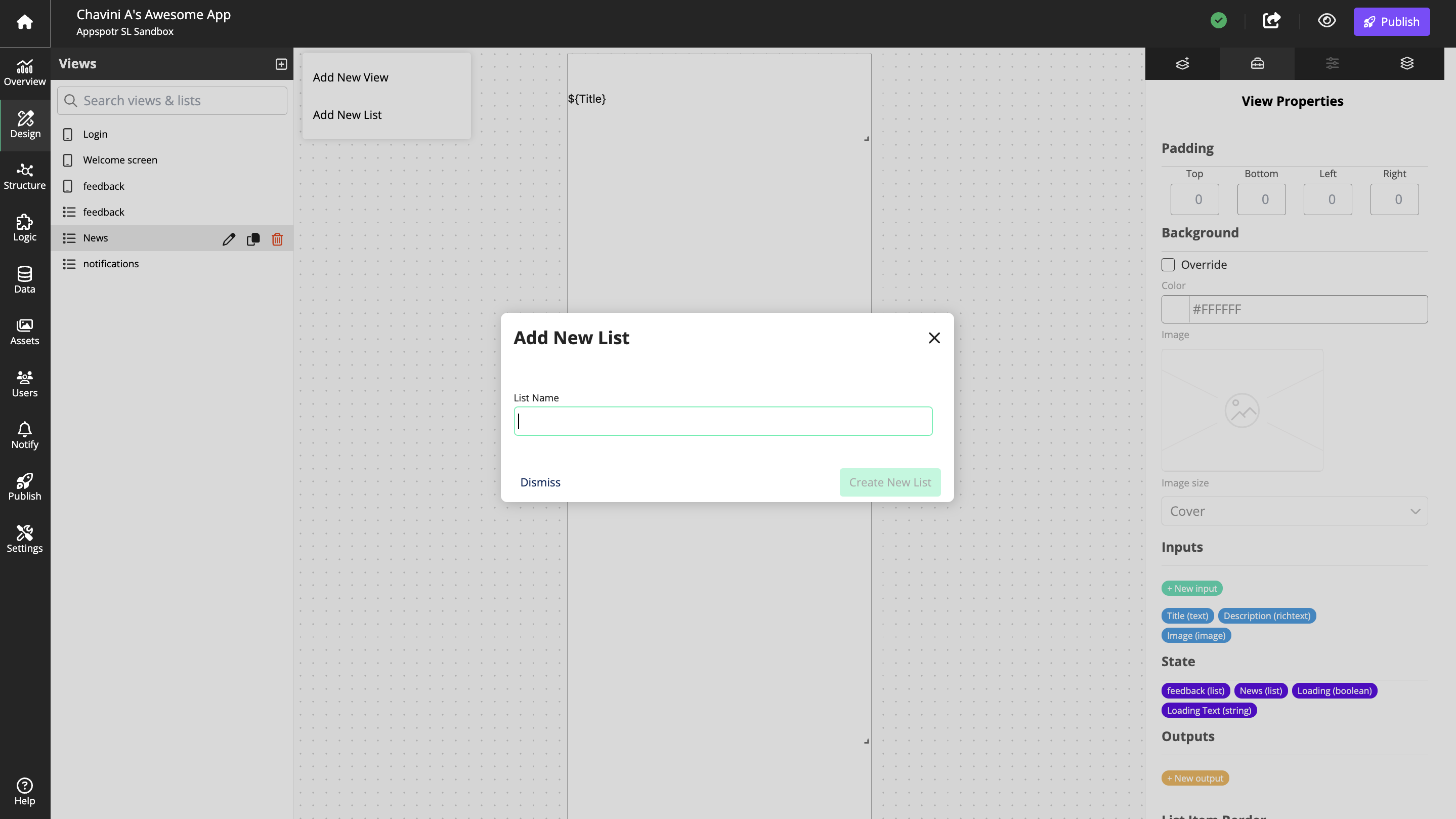Select Add New View menu item
Viewport: 1456px width, 819px height.
pyautogui.click(x=387, y=77)
